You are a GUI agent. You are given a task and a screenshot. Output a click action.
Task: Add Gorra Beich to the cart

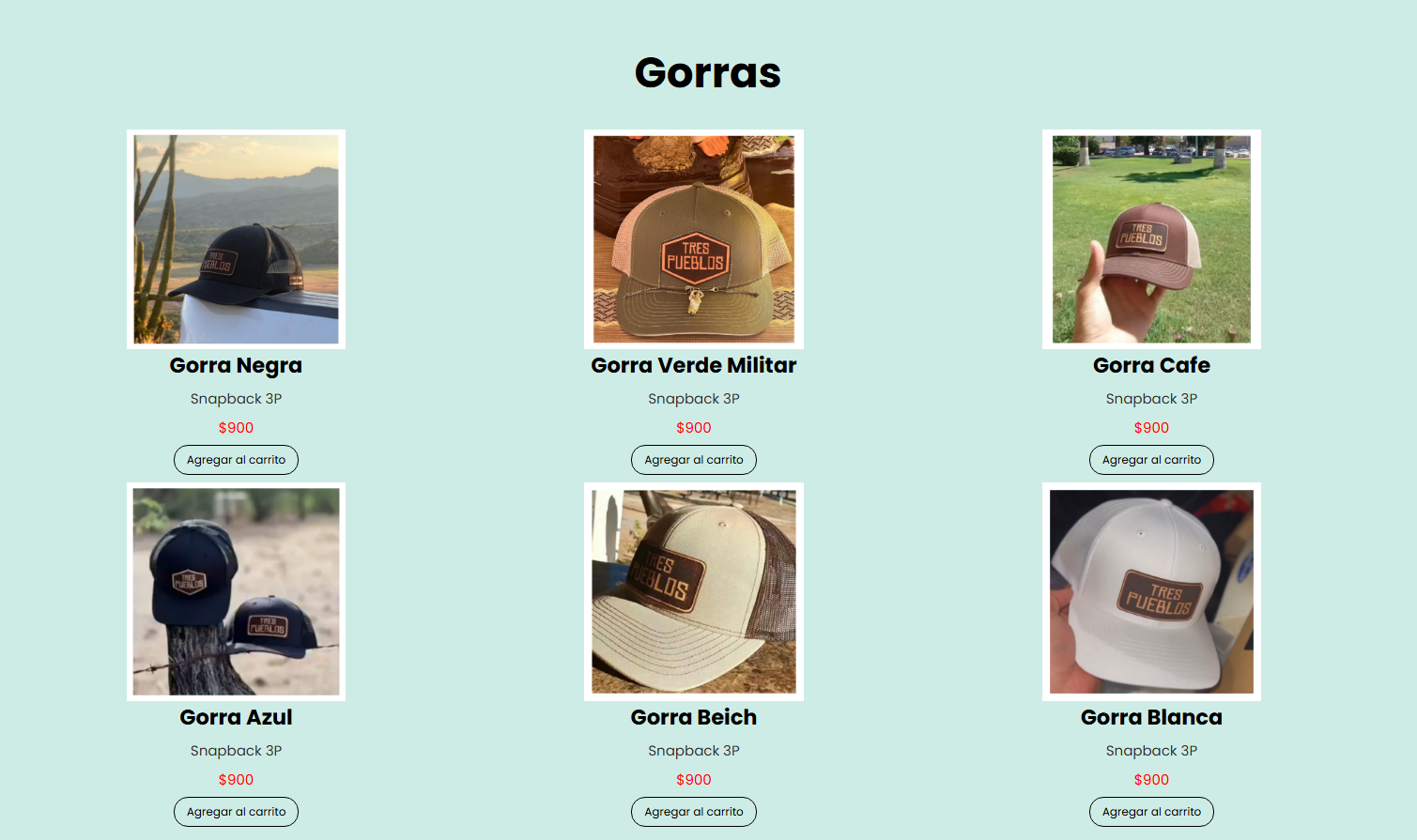694,812
